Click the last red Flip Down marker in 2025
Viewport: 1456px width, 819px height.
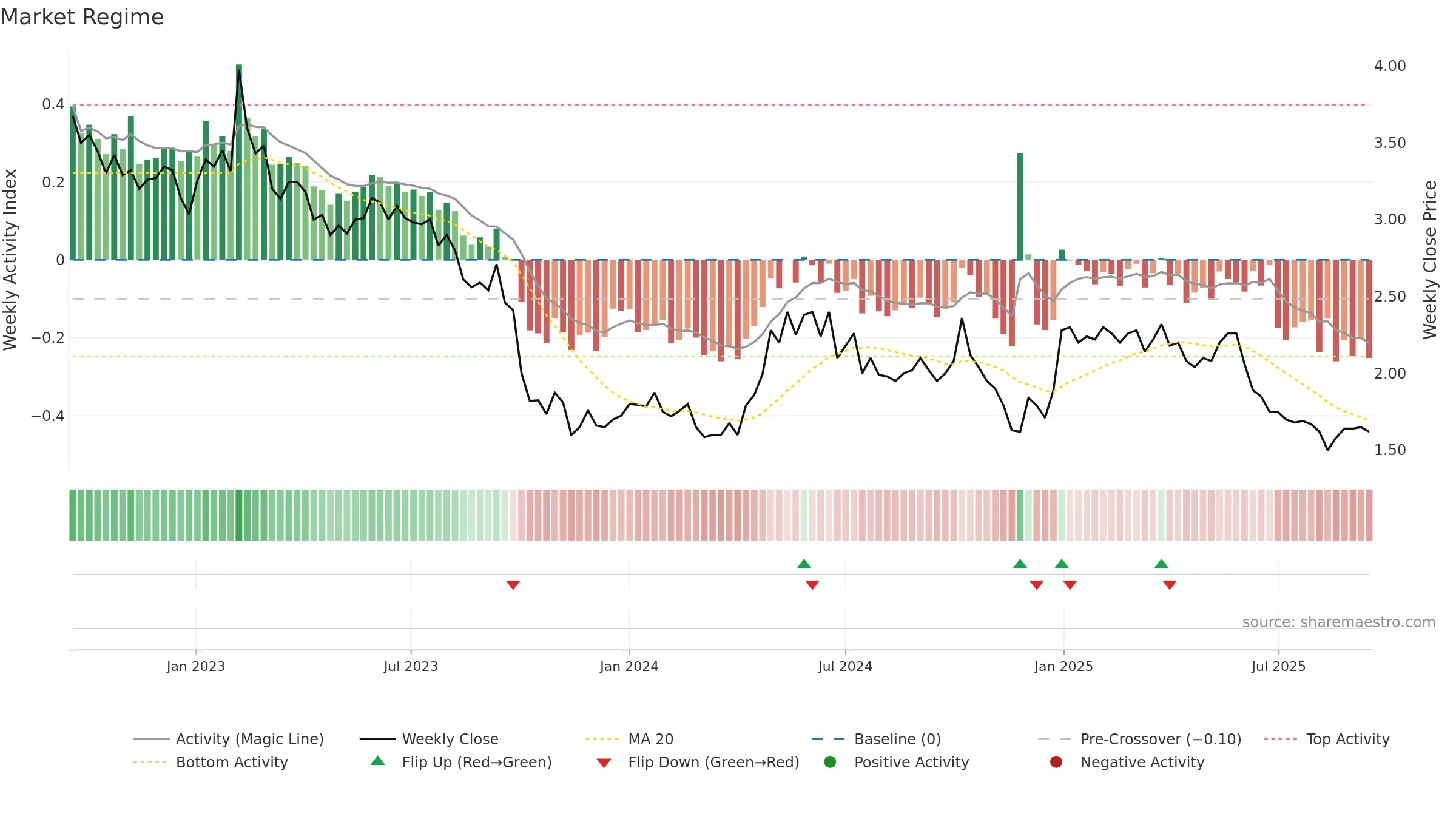[x=1170, y=585]
